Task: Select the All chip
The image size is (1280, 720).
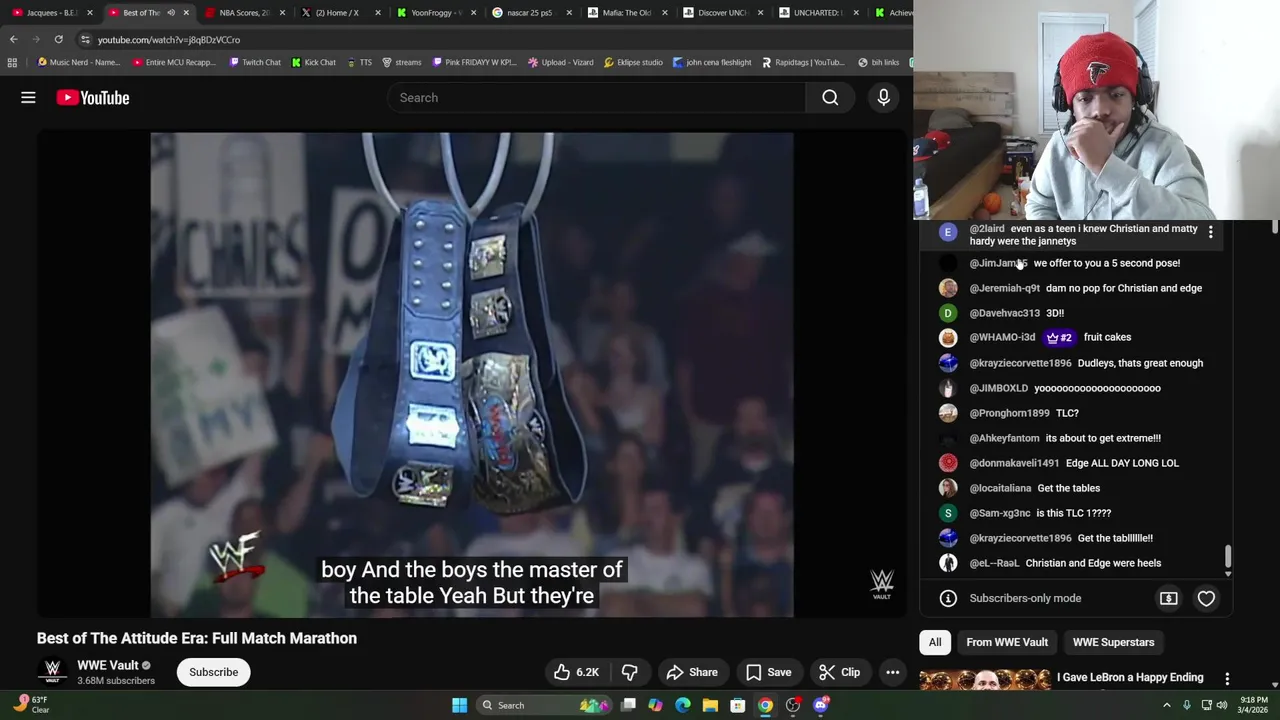Action: [x=935, y=642]
